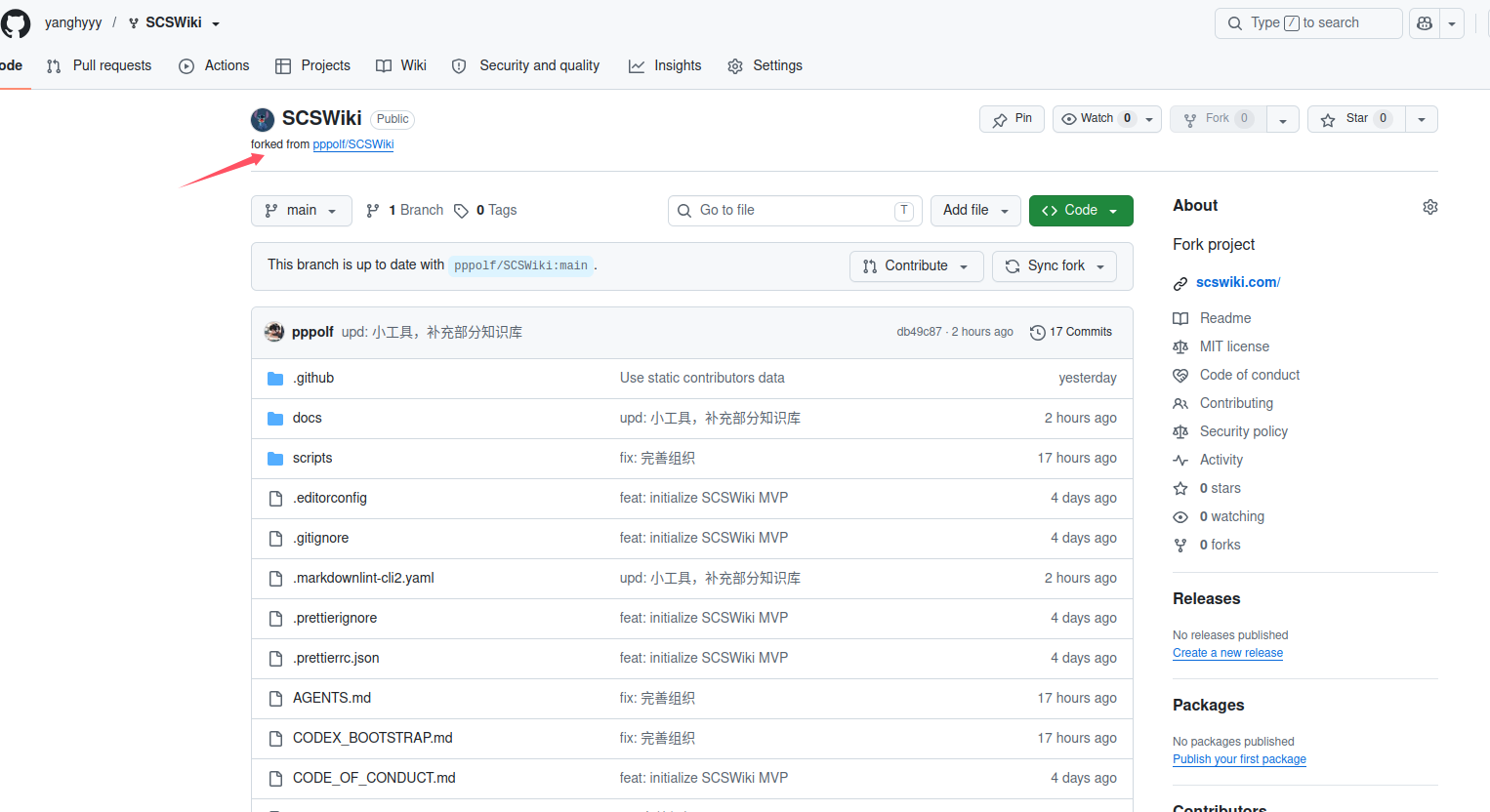Expand the Star lists dropdown arrow
The width and height of the screenshot is (1490, 812).
(x=1422, y=119)
